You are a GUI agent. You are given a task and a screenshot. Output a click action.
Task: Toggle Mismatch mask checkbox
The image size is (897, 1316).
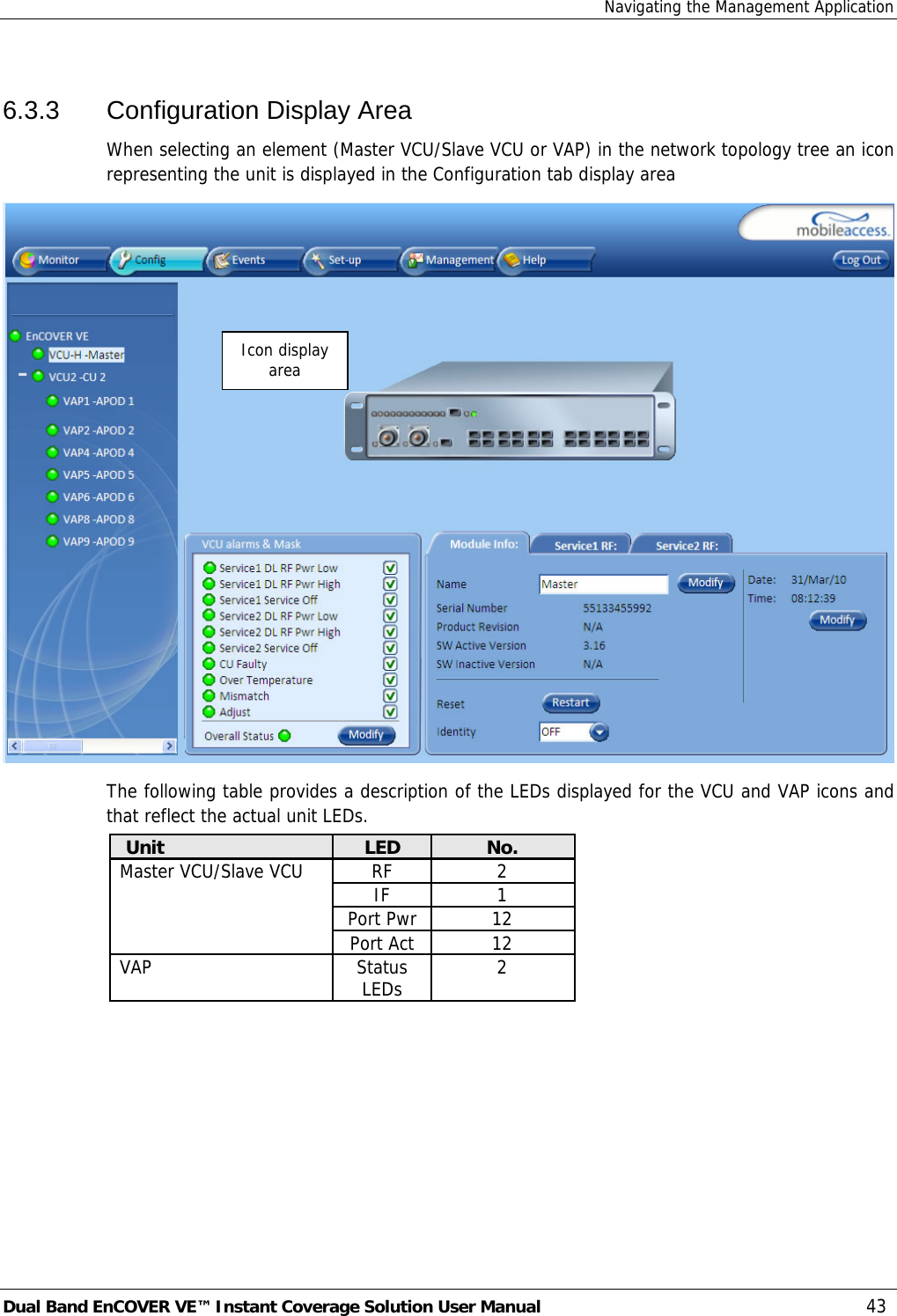coord(390,695)
